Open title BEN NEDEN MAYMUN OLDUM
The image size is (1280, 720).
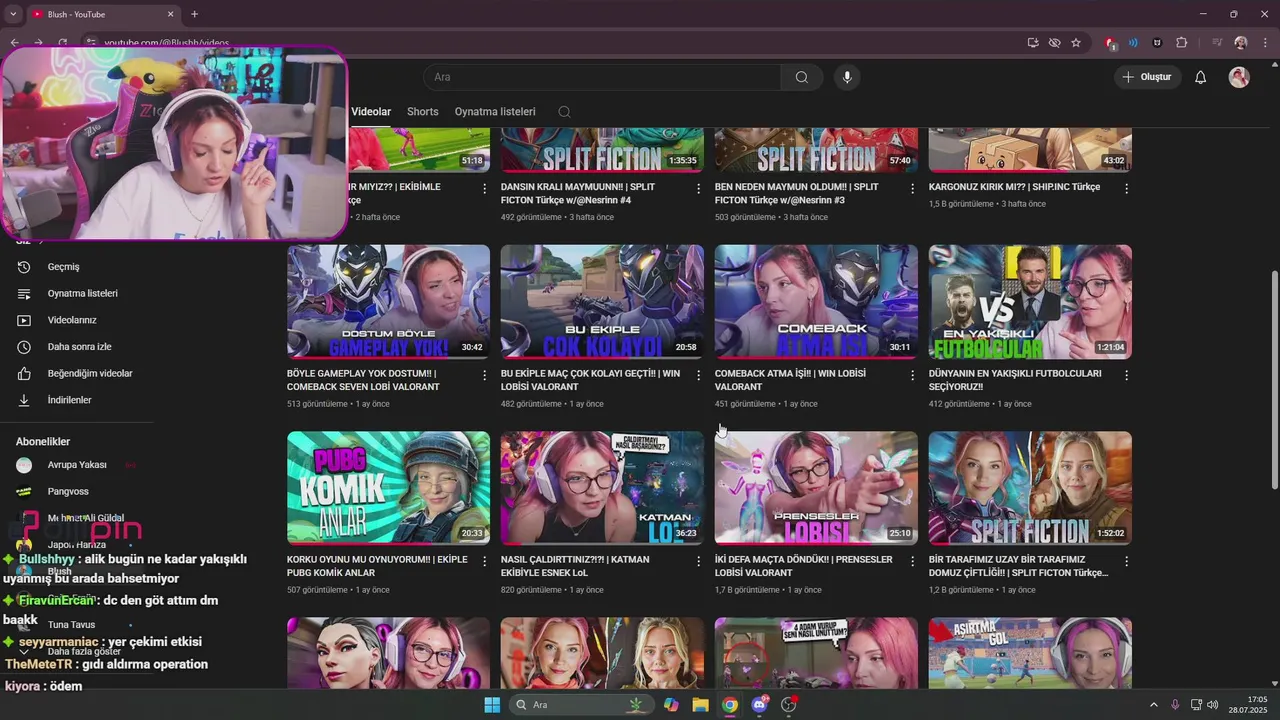(x=796, y=193)
